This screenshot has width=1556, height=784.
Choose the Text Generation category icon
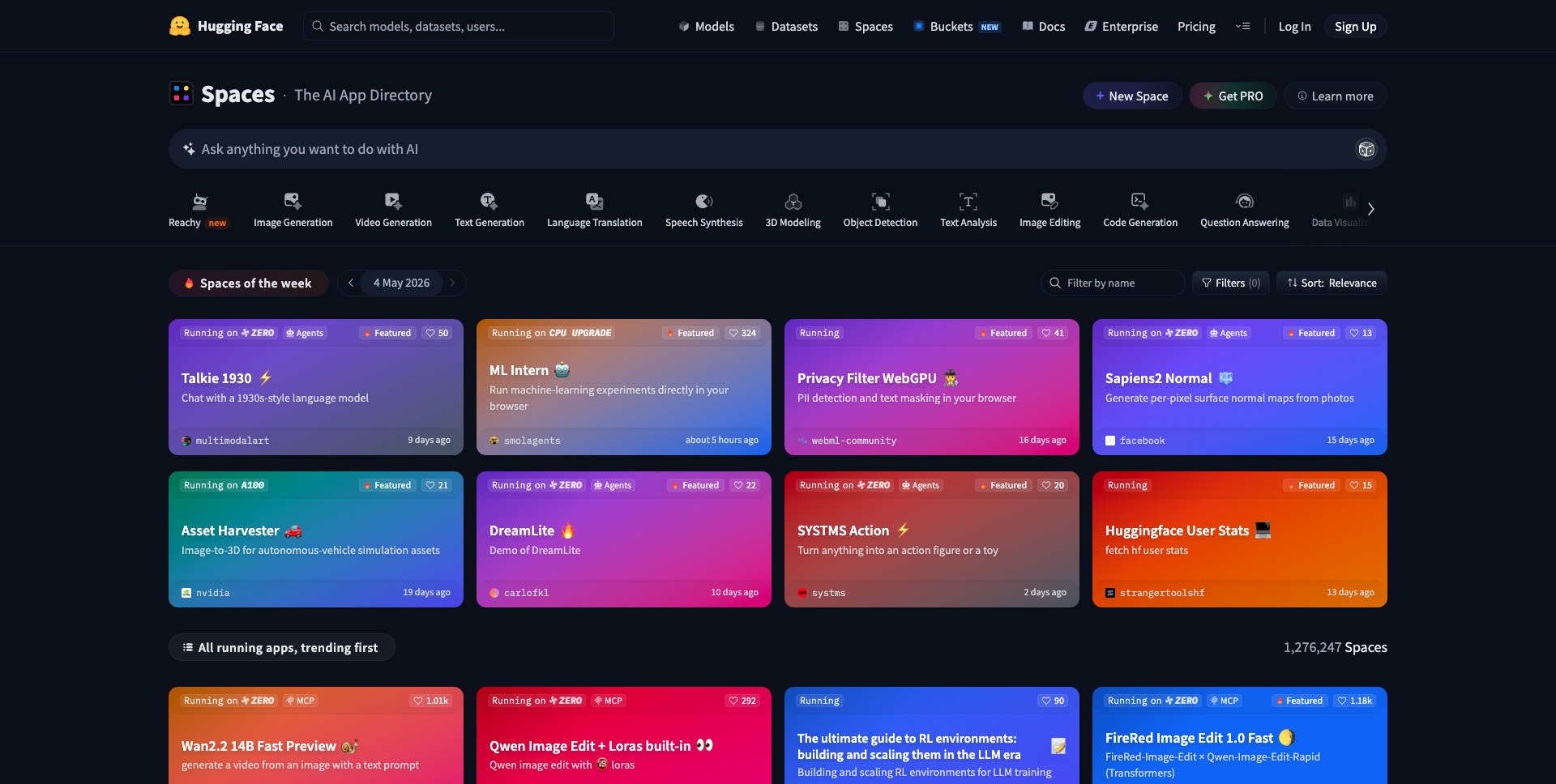point(489,201)
